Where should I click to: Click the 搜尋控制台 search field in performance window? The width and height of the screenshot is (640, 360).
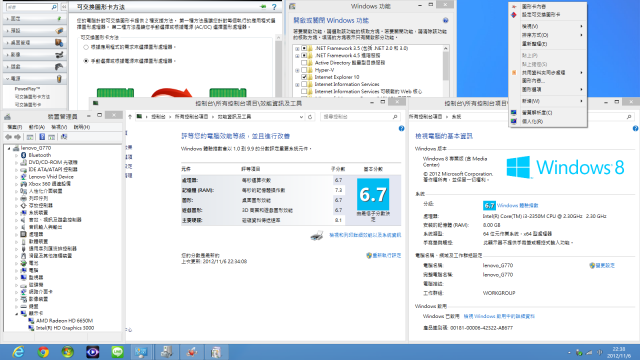click(359, 117)
